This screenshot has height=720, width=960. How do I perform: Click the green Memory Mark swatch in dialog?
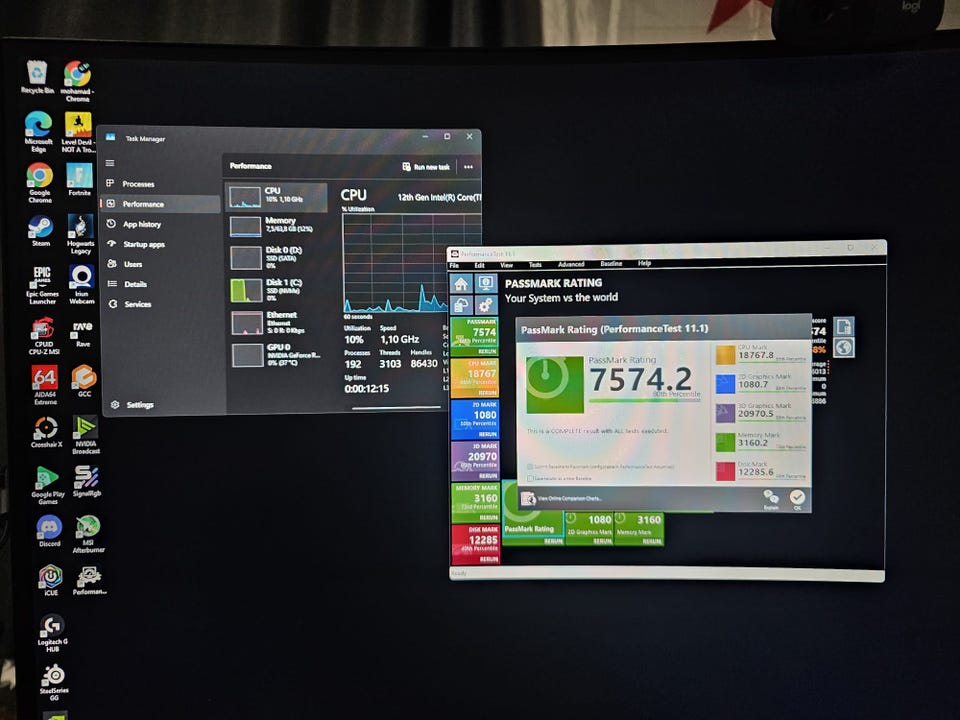726,442
